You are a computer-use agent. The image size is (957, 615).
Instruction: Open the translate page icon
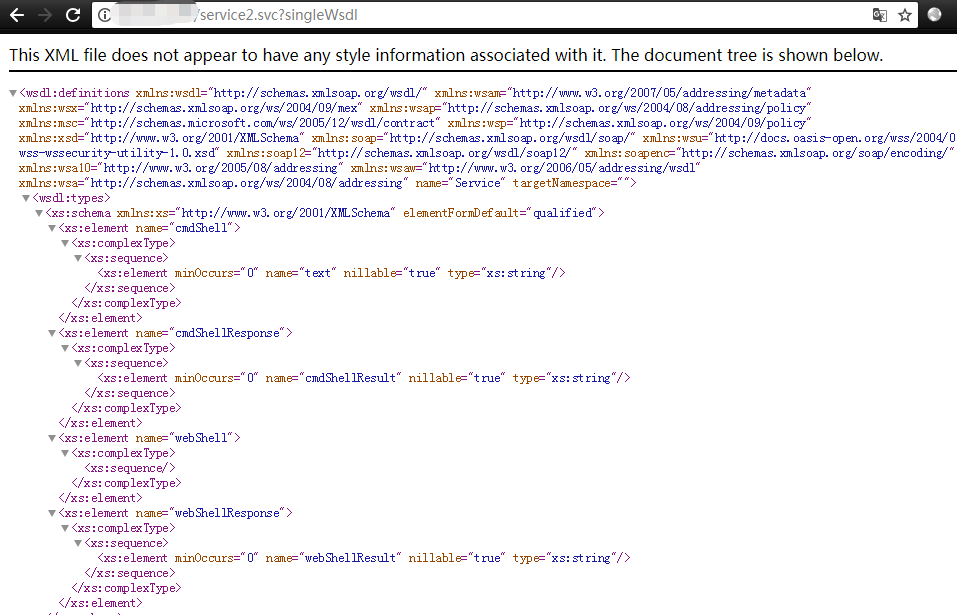(x=879, y=15)
